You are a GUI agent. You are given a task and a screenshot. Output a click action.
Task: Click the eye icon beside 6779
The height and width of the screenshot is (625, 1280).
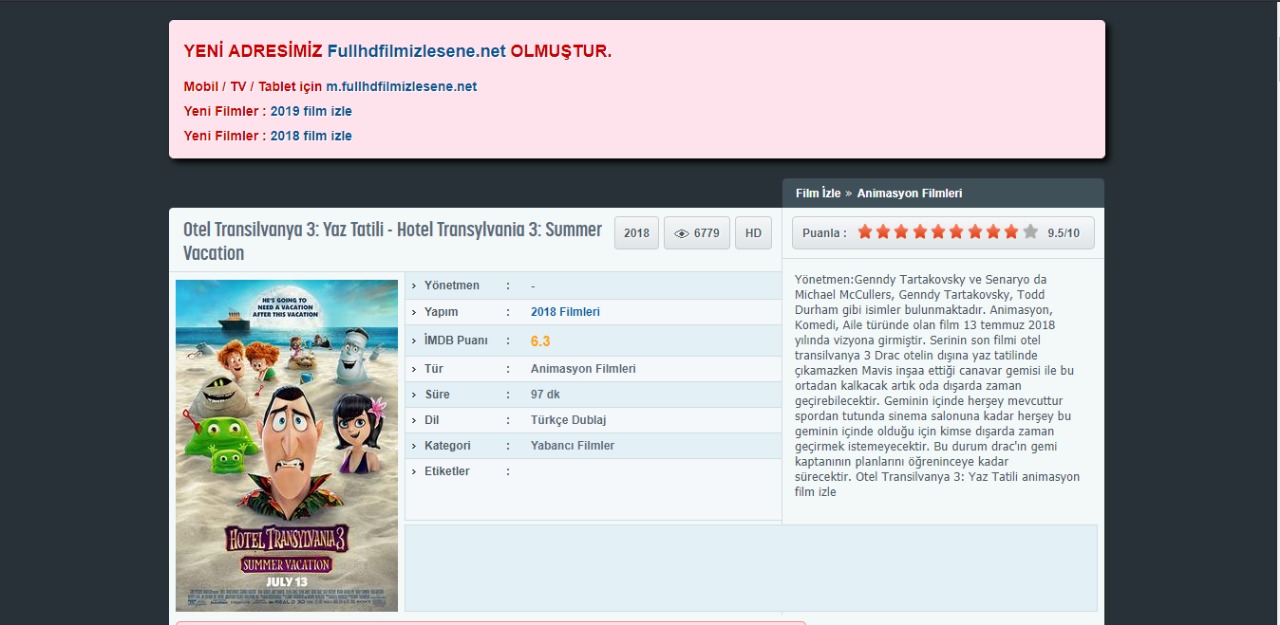tap(682, 233)
